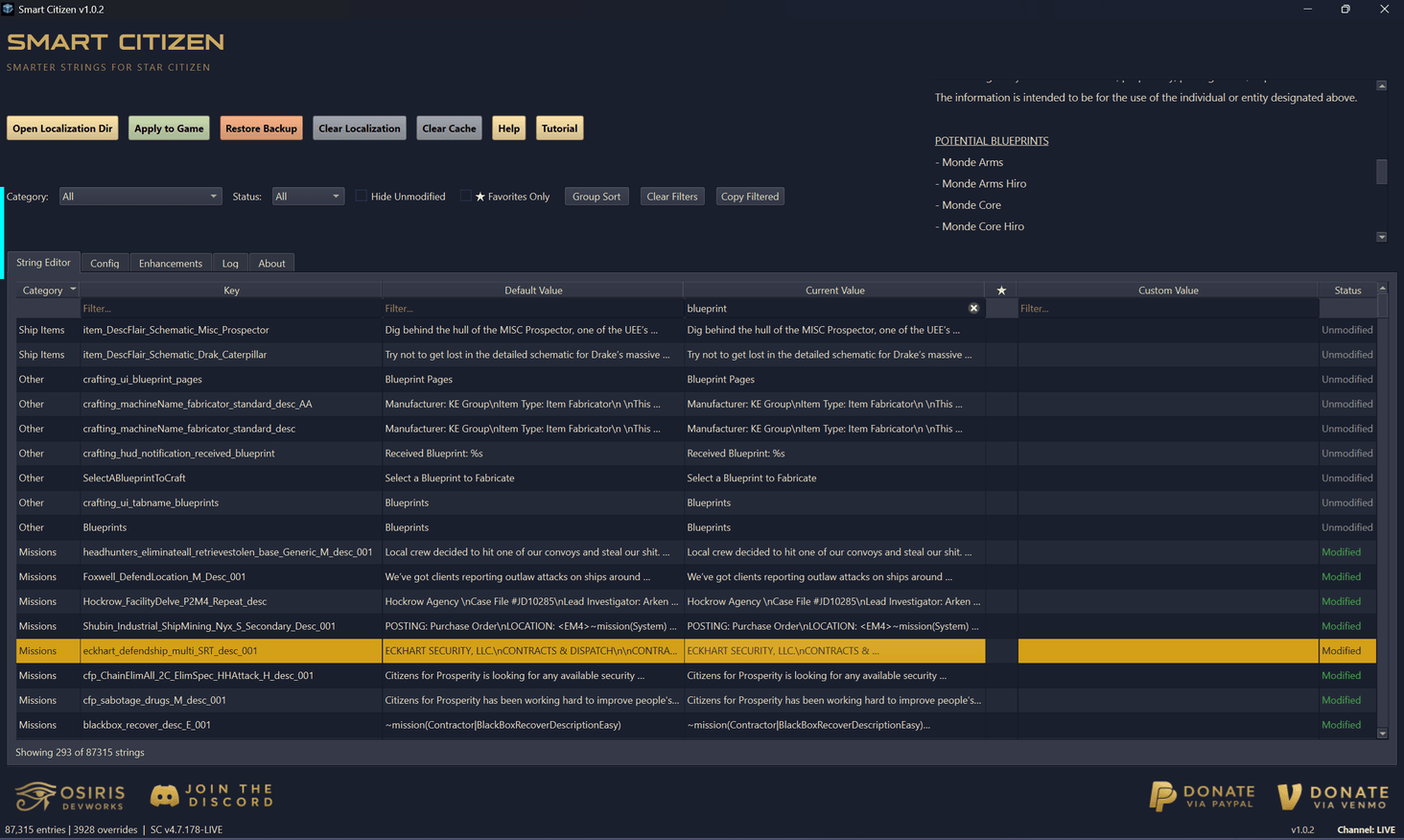Click the Restore Backup button
The image size is (1404, 840).
[x=261, y=128]
